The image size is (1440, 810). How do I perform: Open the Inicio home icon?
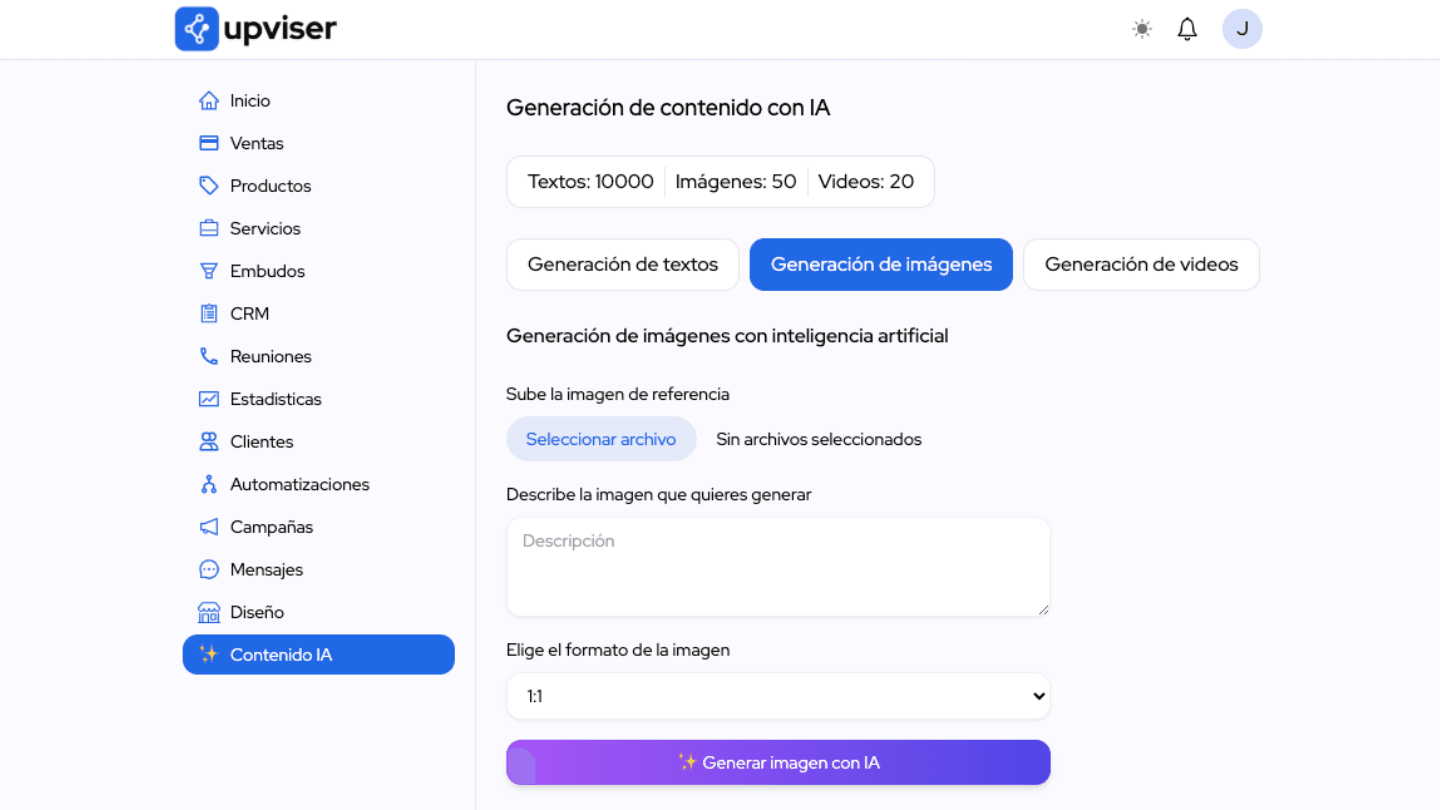tap(209, 100)
